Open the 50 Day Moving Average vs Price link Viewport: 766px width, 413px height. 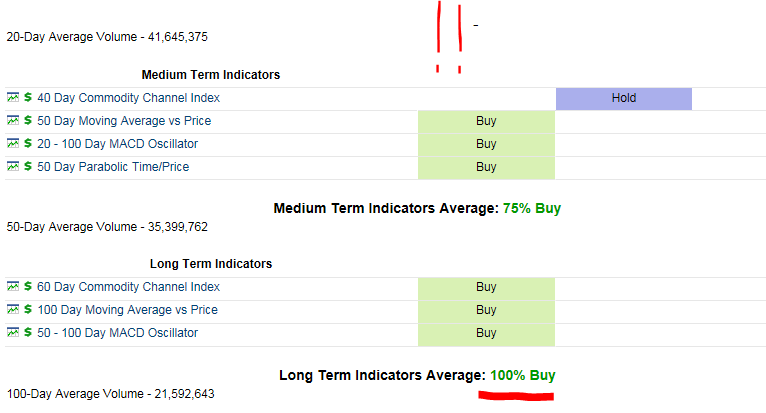point(124,121)
